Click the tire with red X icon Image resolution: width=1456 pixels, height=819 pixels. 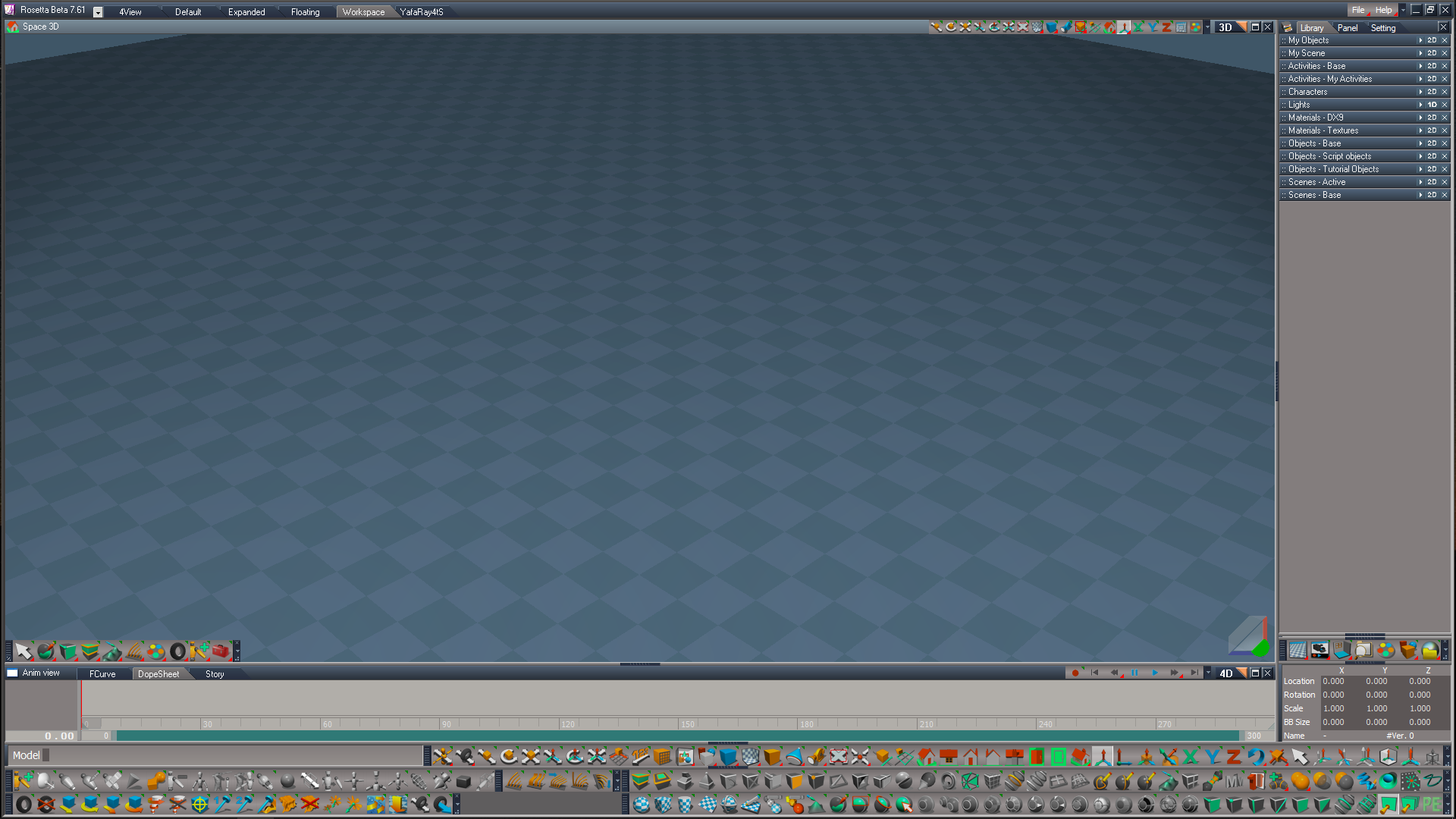tap(45, 804)
